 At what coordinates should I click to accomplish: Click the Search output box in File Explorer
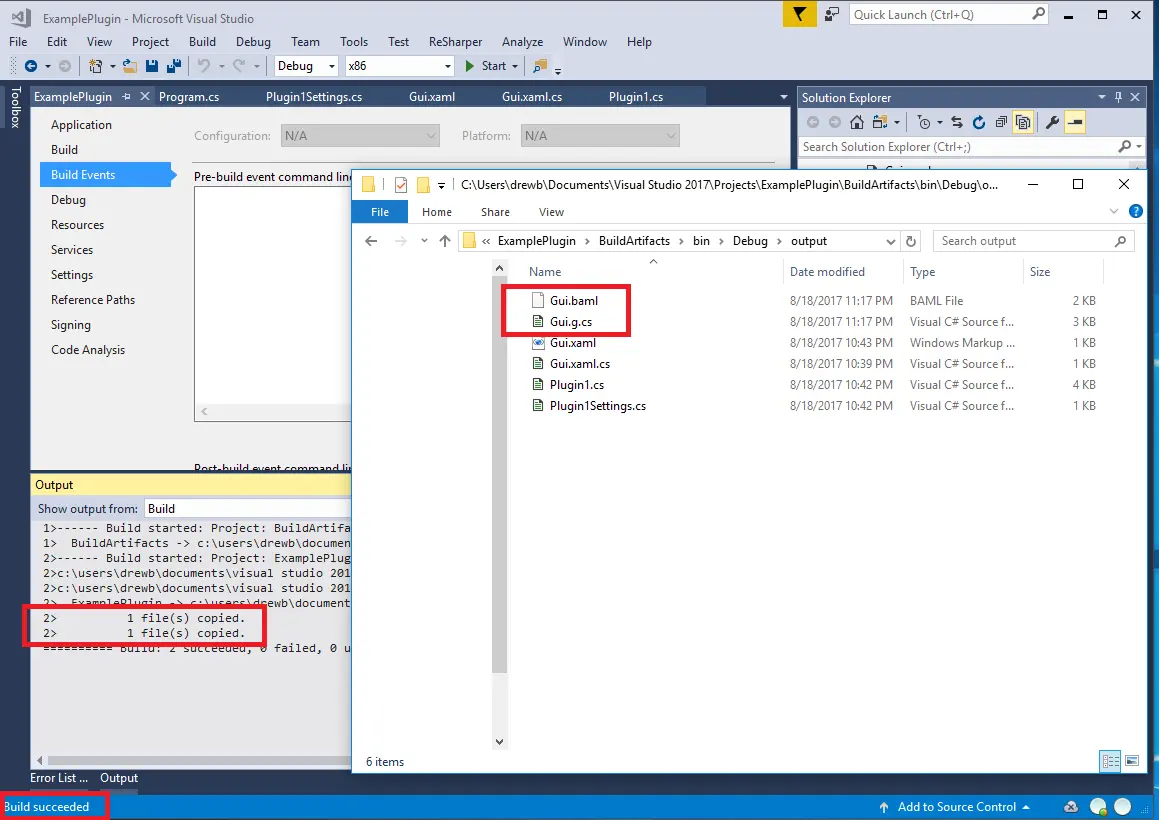click(x=1033, y=241)
